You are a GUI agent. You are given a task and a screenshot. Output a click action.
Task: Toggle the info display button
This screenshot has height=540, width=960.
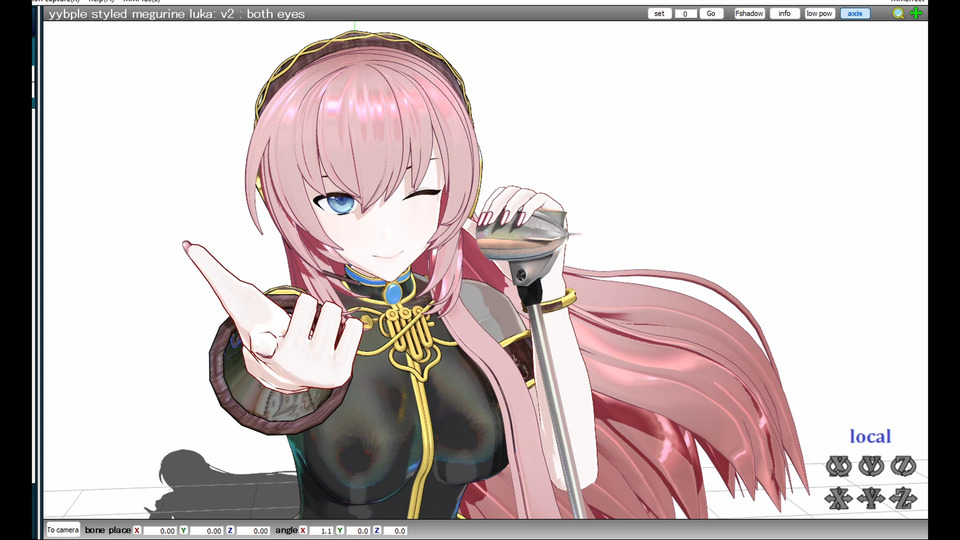coord(785,13)
